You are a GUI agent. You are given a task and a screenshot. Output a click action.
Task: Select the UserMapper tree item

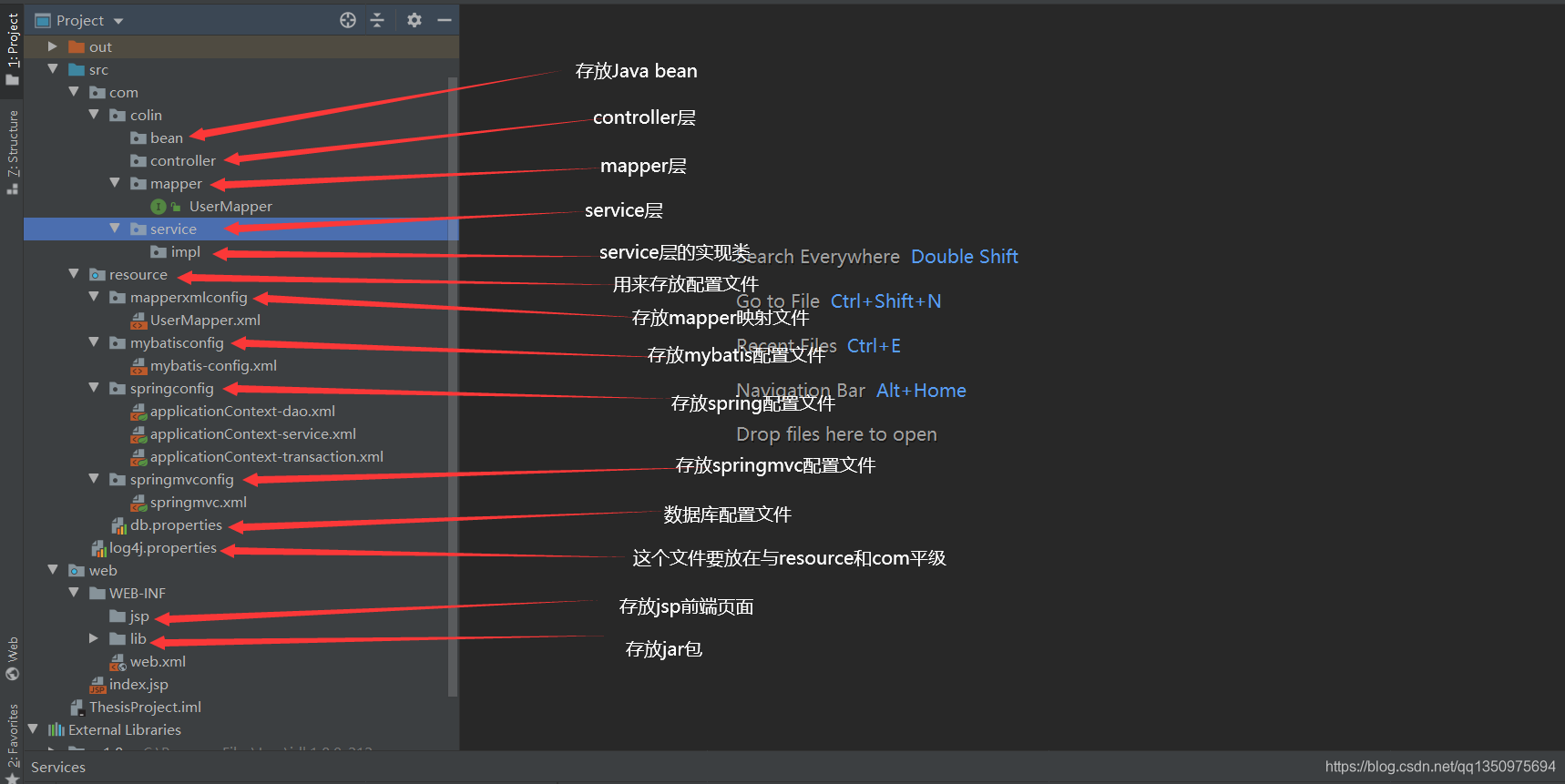(230, 207)
